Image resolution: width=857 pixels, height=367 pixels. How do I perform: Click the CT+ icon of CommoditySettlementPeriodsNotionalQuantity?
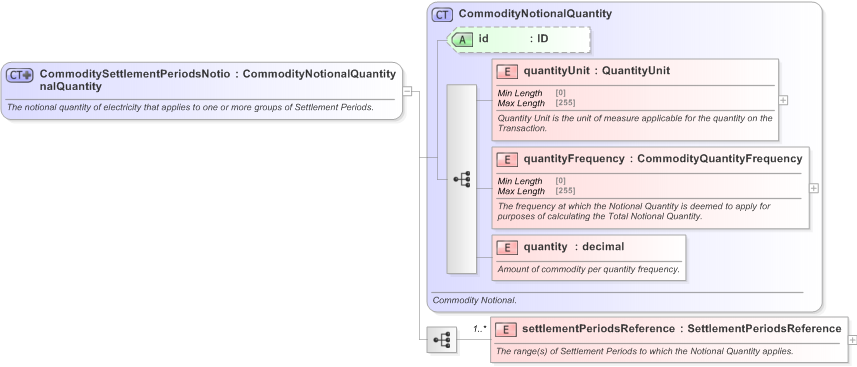(20, 75)
